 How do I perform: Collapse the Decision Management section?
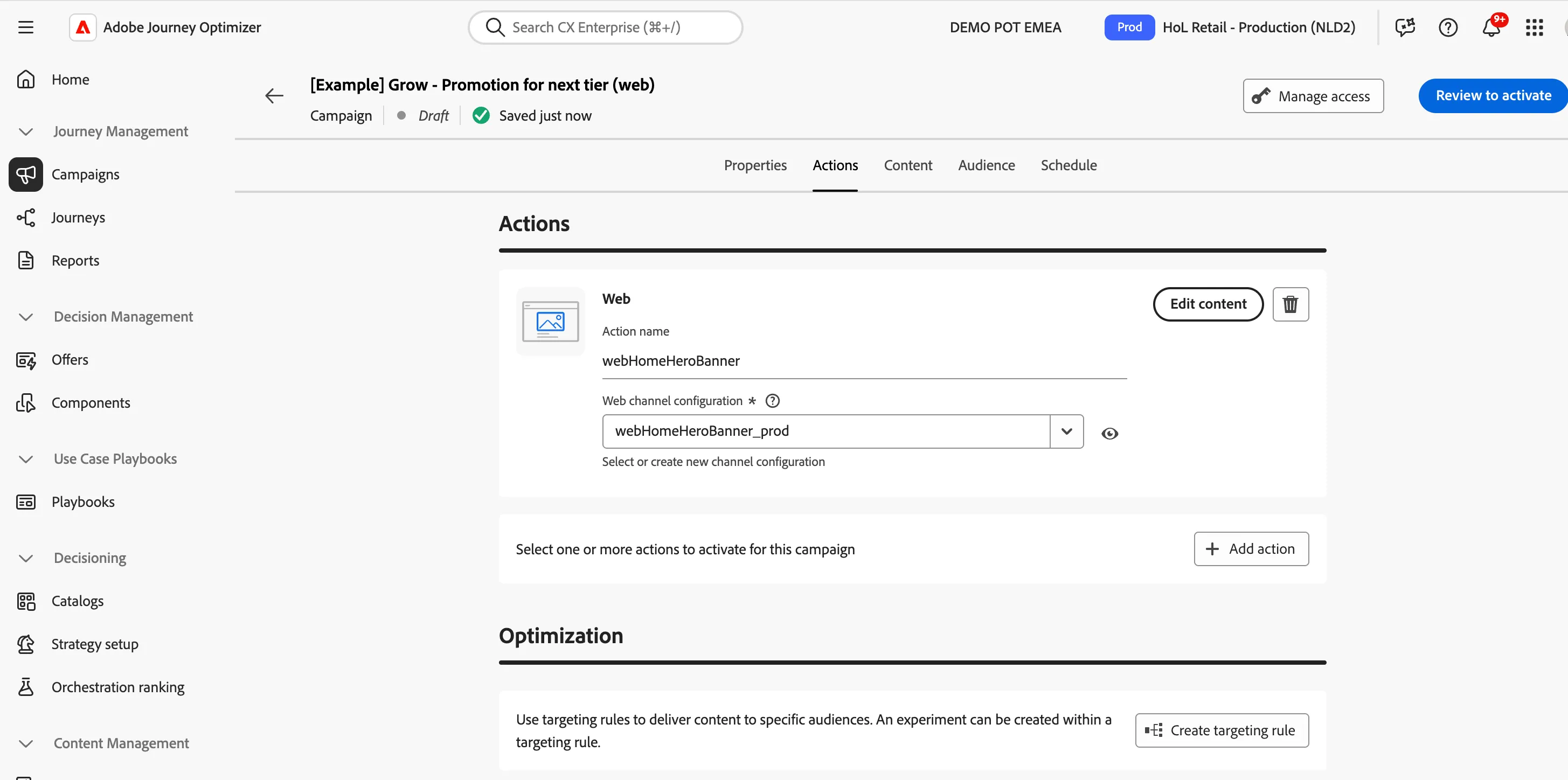[25, 318]
